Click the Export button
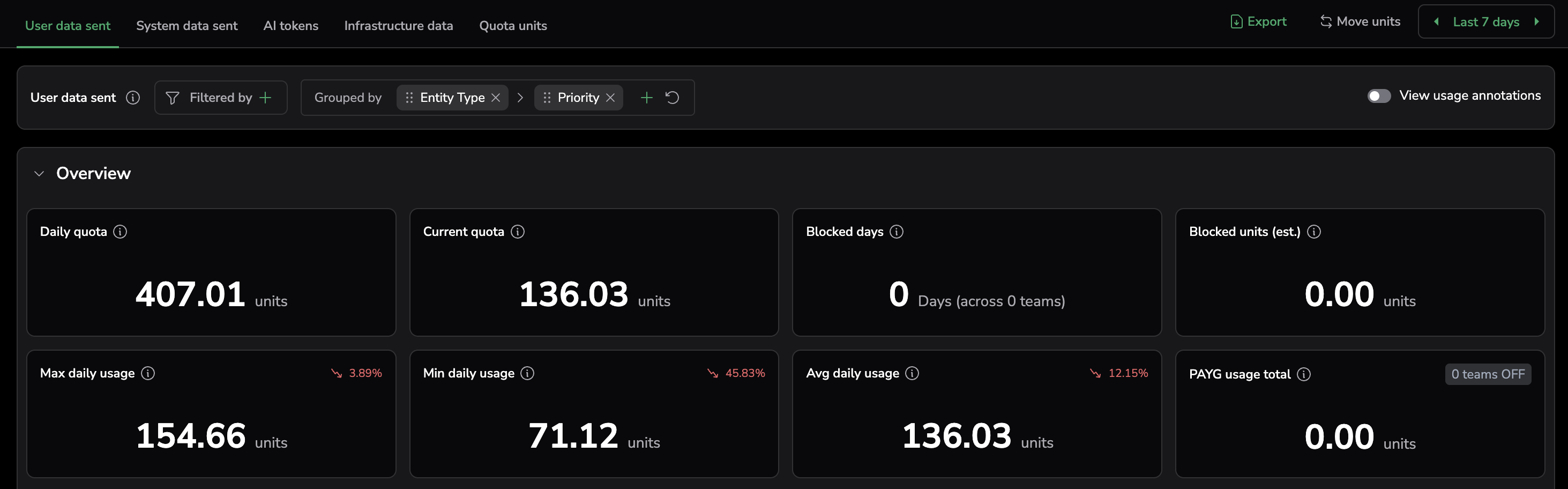 [1258, 22]
